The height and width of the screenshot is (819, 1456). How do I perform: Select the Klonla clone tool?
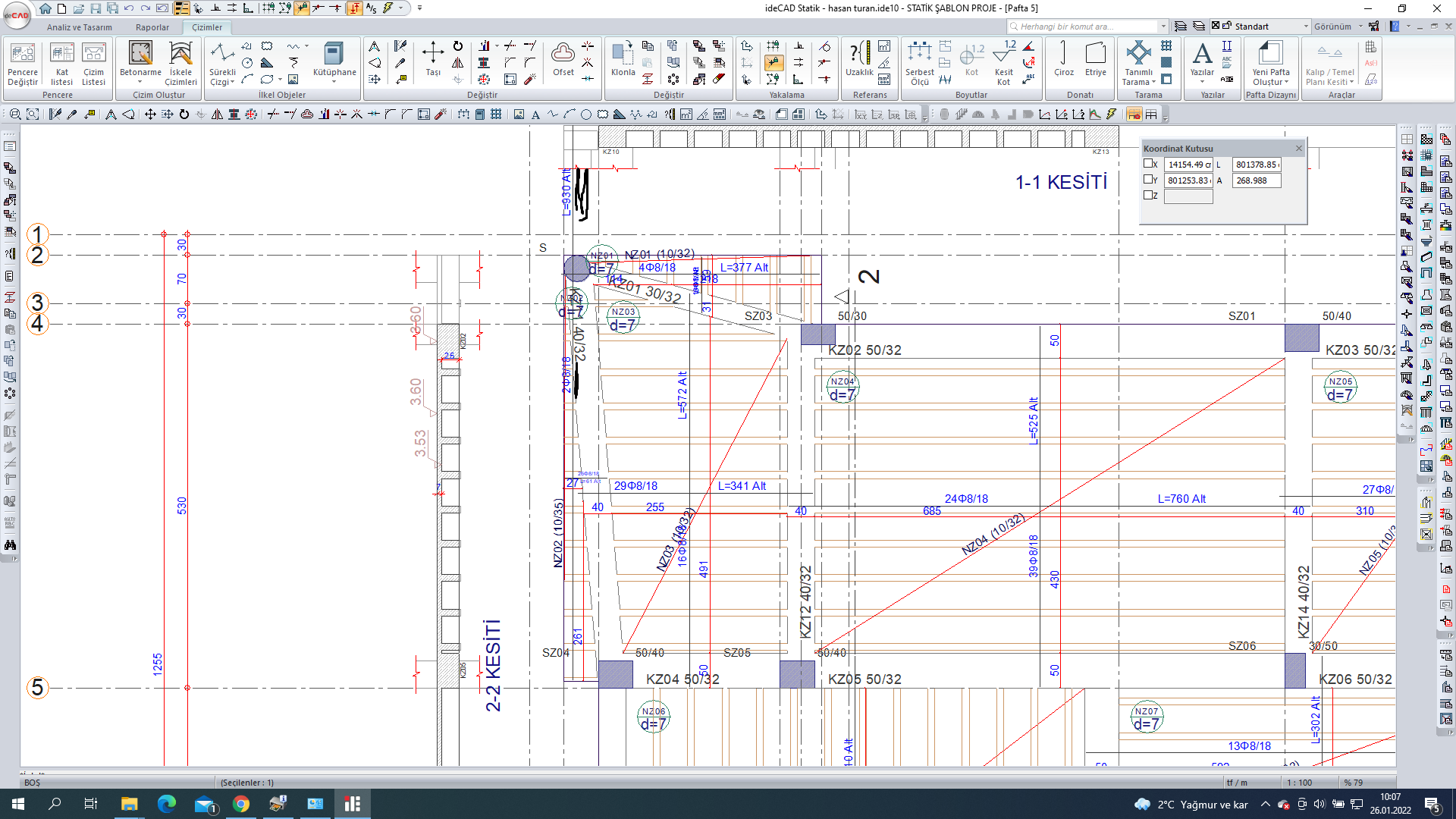pyautogui.click(x=623, y=59)
